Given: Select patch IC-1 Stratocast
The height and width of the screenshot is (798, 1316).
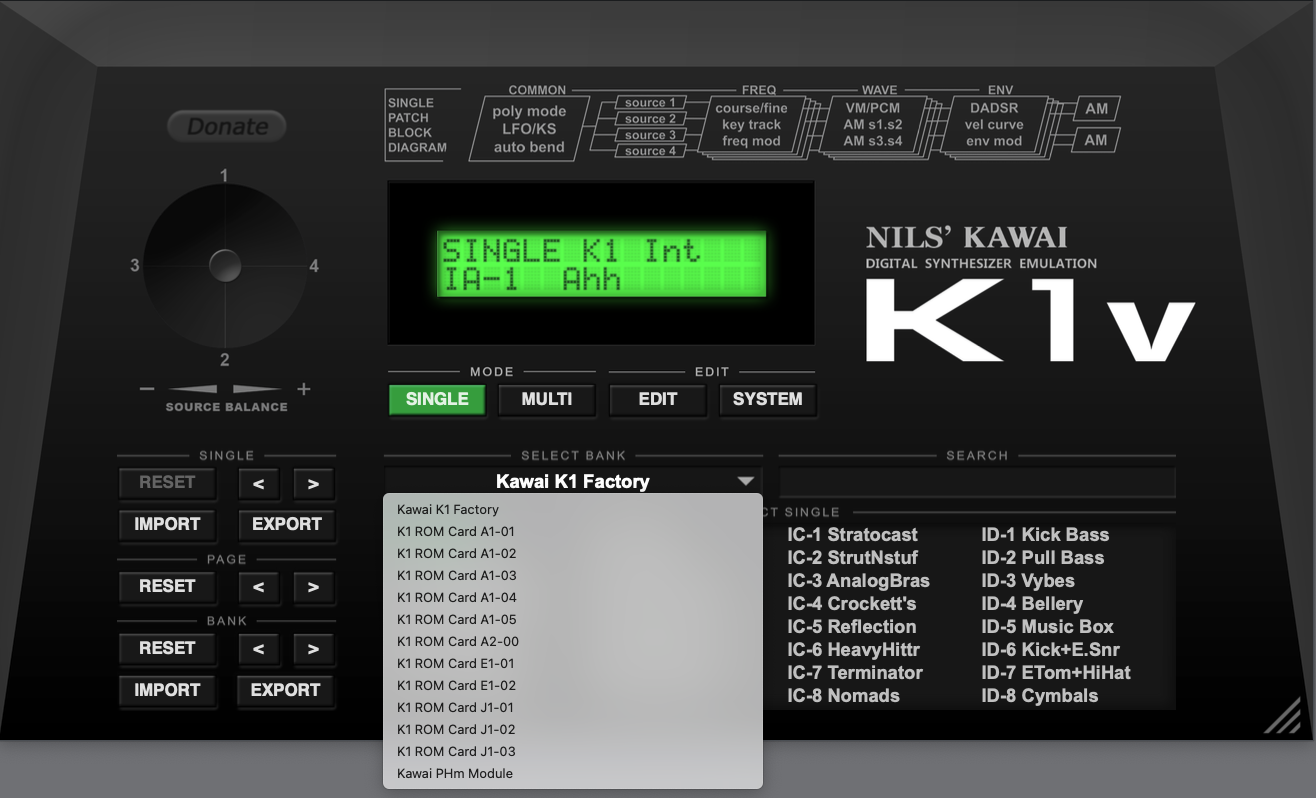Looking at the screenshot, I should (x=852, y=535).
